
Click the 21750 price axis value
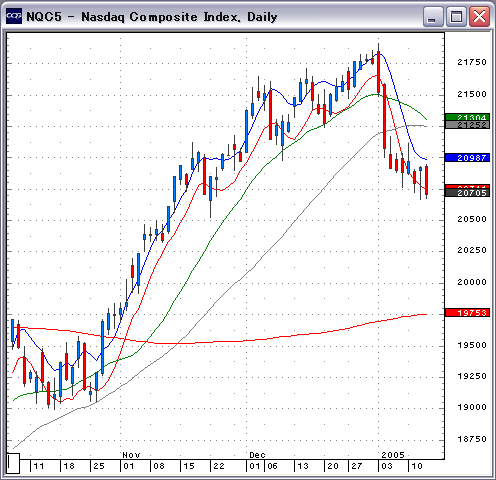472,62
